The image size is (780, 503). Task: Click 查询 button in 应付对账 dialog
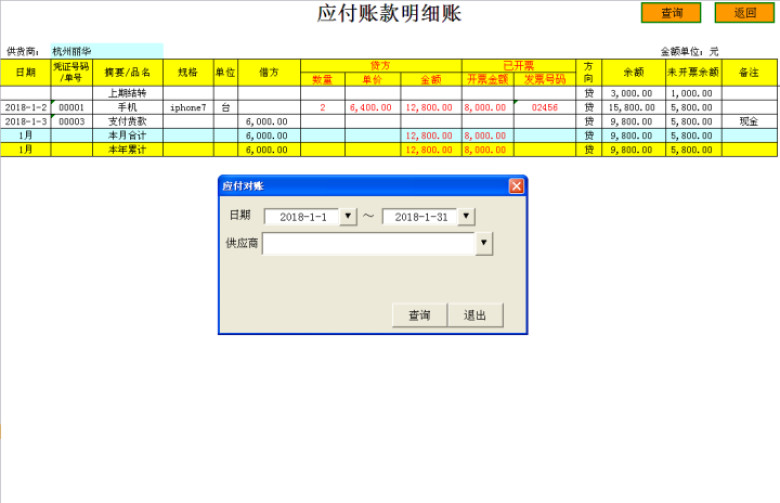419,315
